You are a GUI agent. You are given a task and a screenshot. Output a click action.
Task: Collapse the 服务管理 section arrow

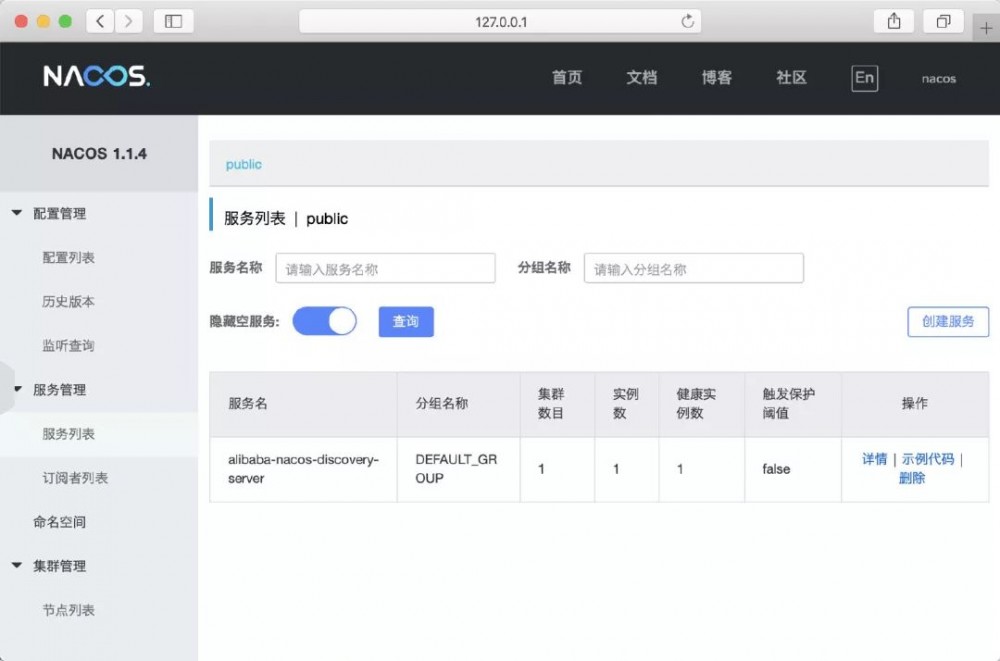[17, 389]
